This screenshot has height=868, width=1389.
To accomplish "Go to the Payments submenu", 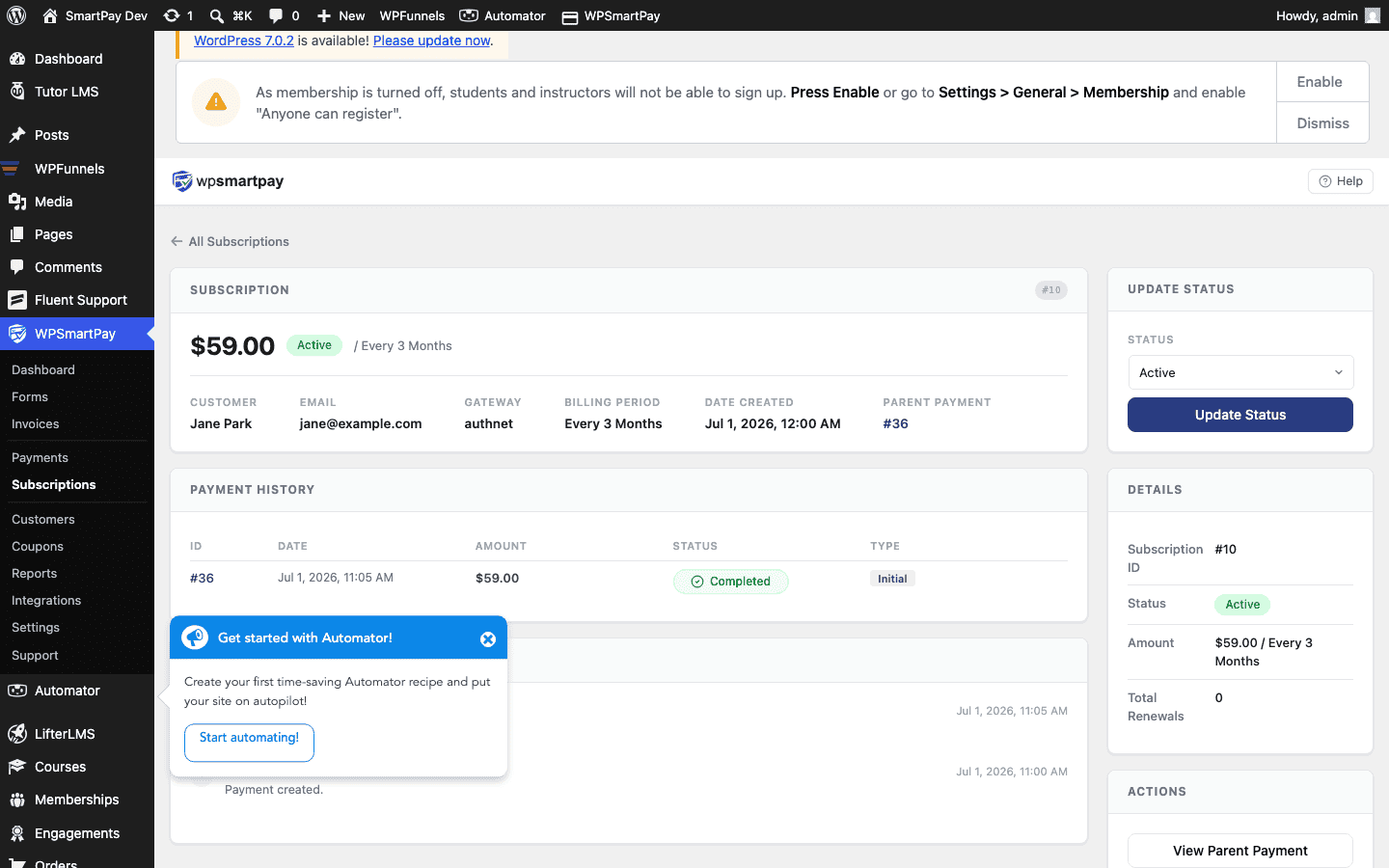I will tap(40, 457).
